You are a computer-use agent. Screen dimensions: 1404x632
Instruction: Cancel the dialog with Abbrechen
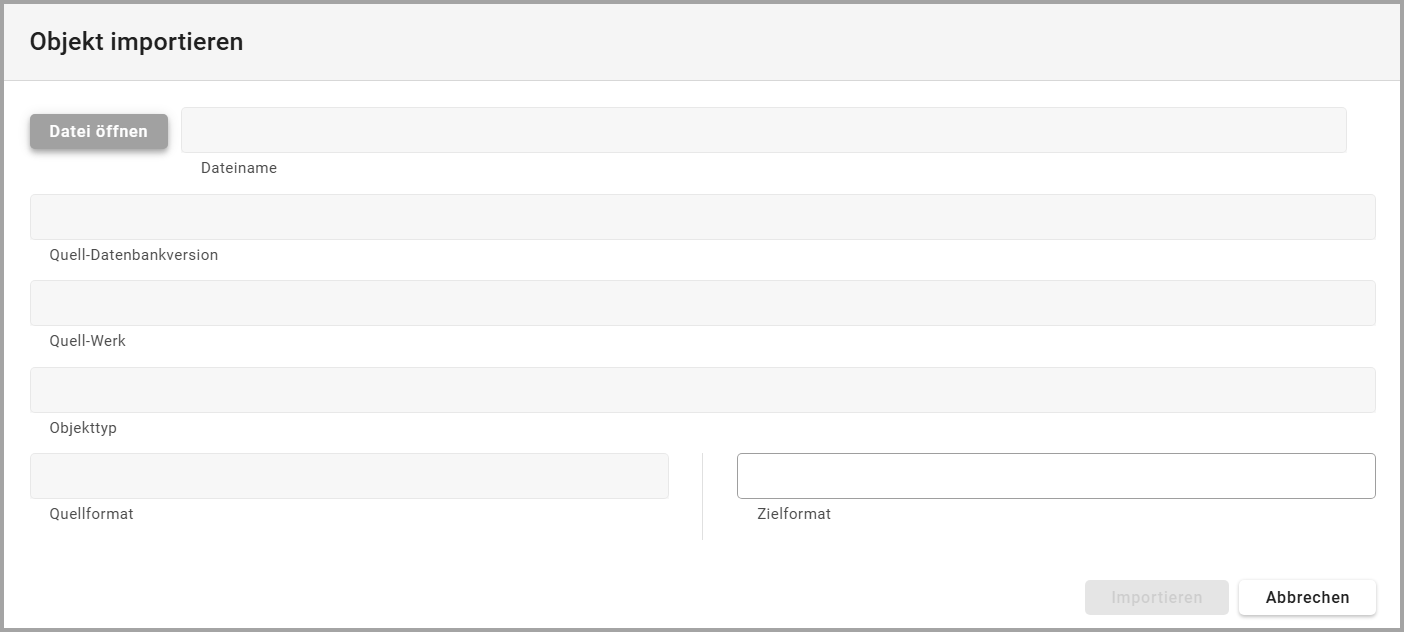pyautogui.click(x=1307, y=597)
